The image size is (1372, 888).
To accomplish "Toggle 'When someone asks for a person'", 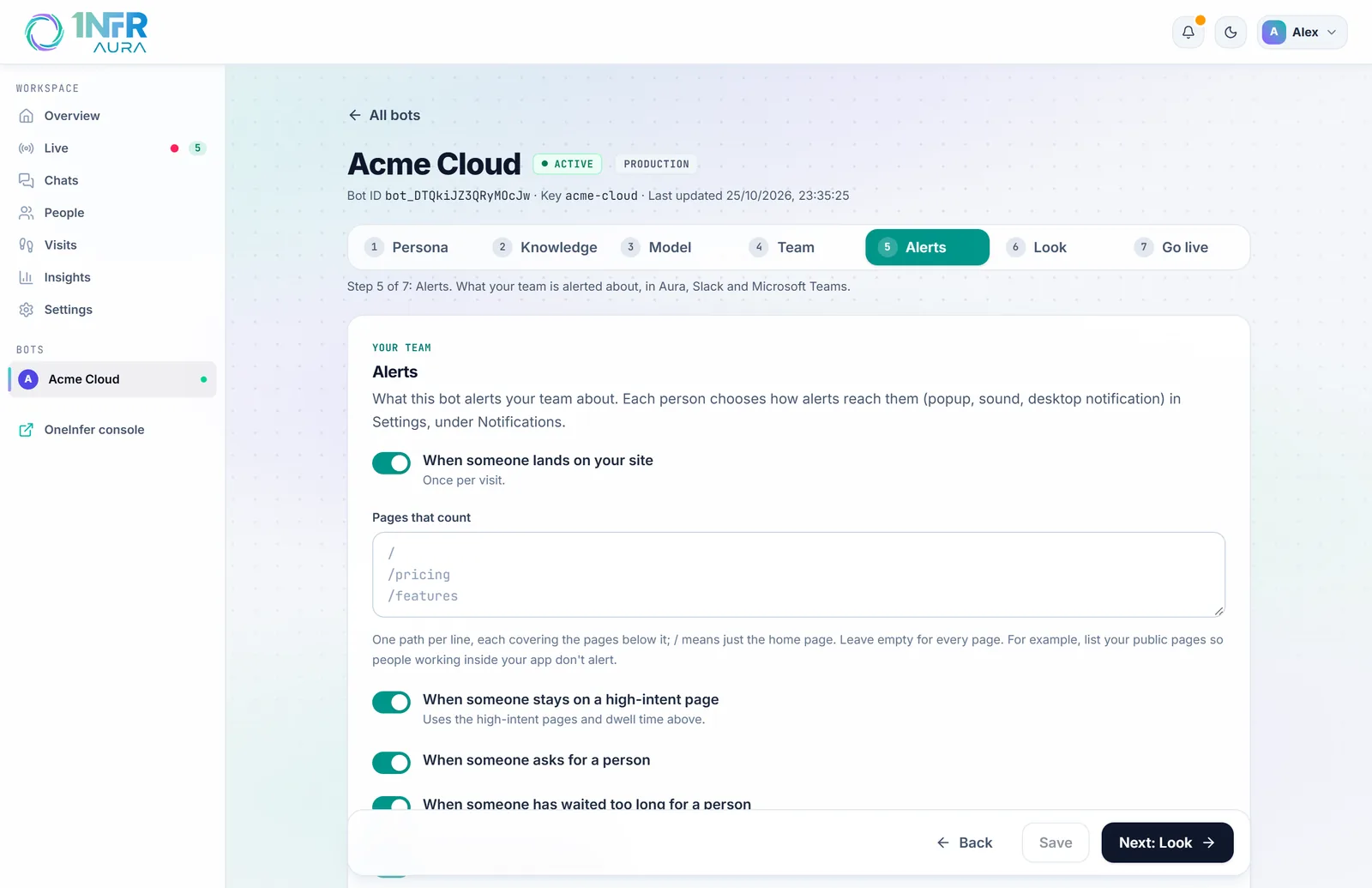I will coord(391,763).
